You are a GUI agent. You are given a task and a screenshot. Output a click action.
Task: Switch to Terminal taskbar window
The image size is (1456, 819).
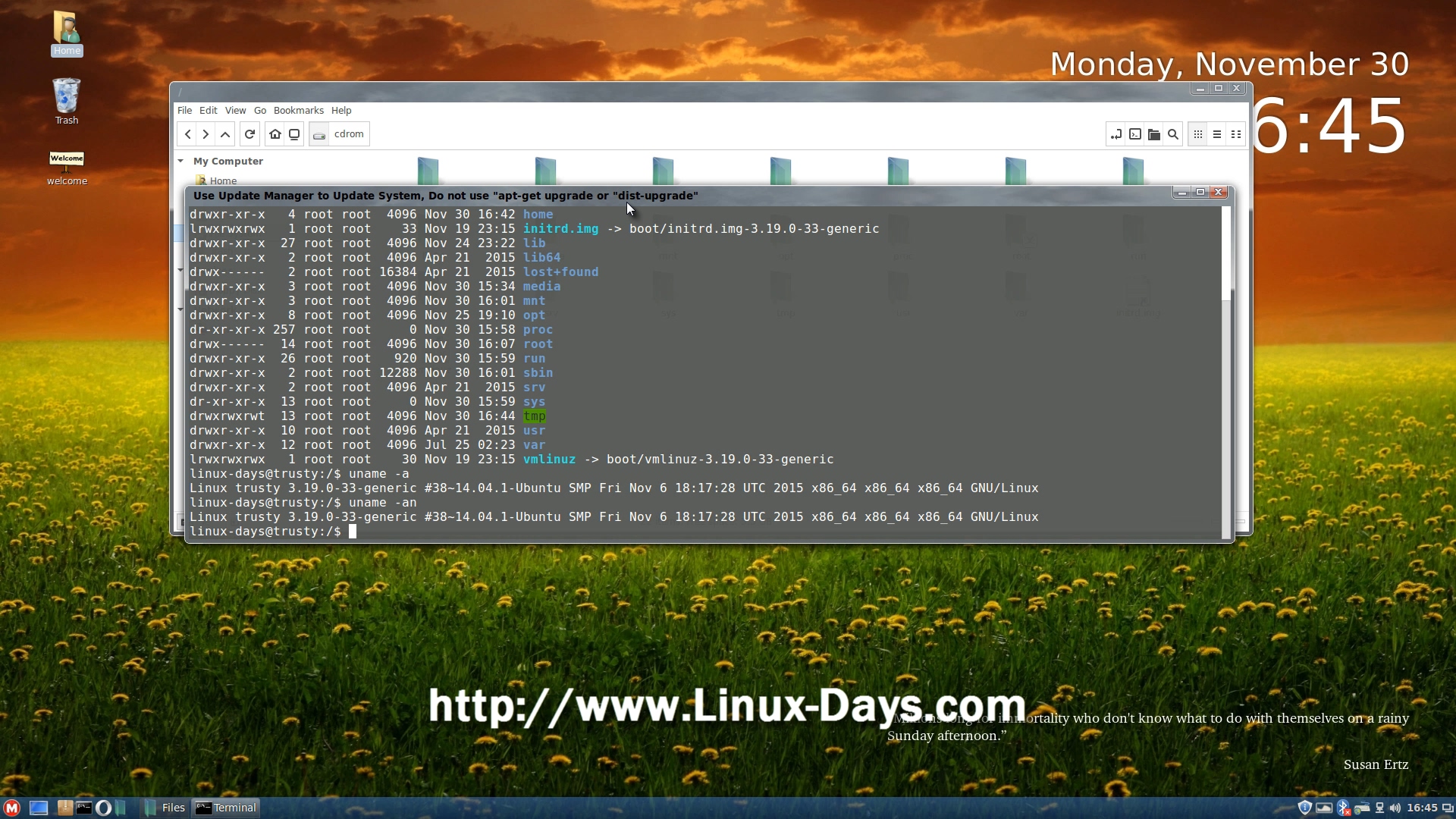(226, 808)
